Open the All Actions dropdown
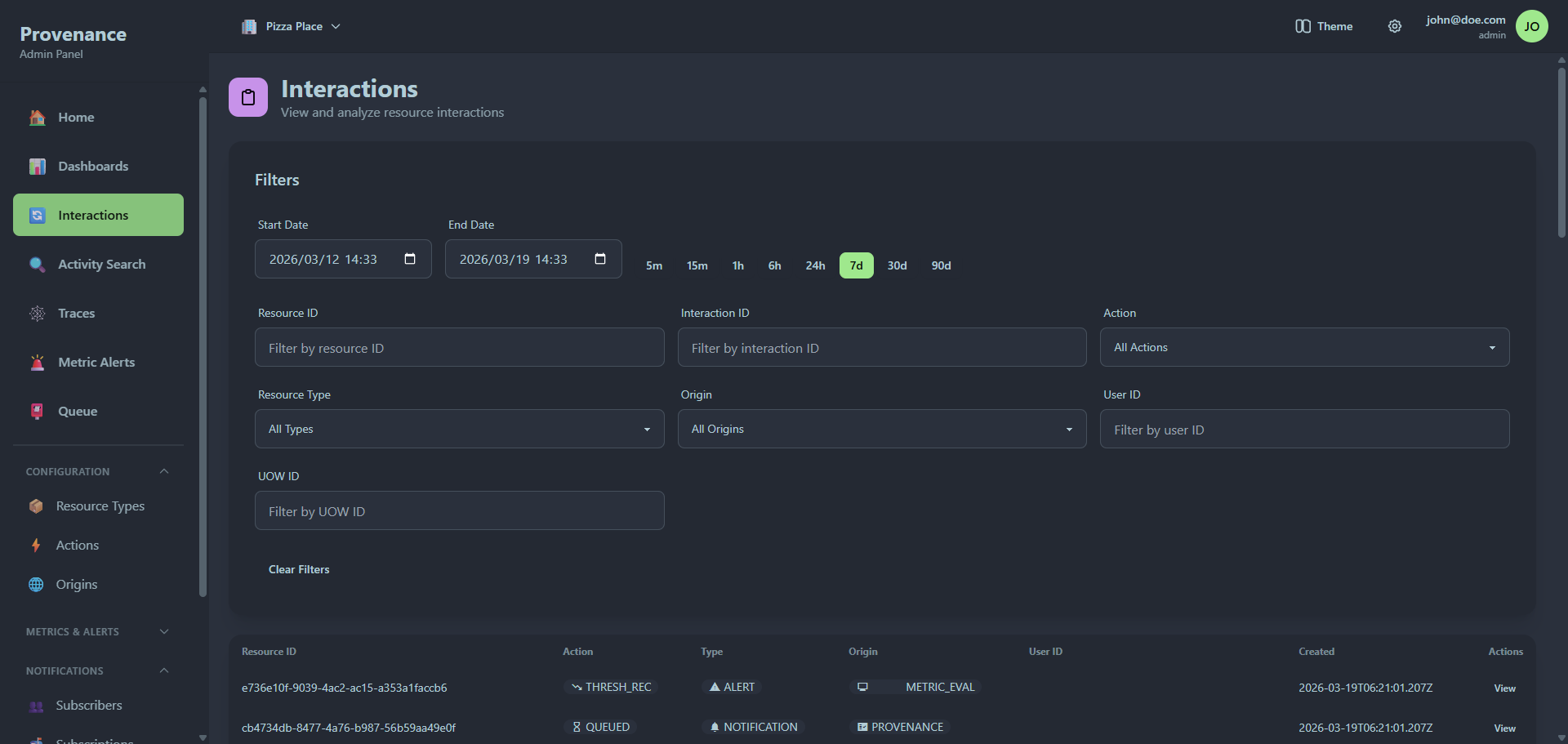The height and width of the screenshot is (744, 1568). 1303,347
